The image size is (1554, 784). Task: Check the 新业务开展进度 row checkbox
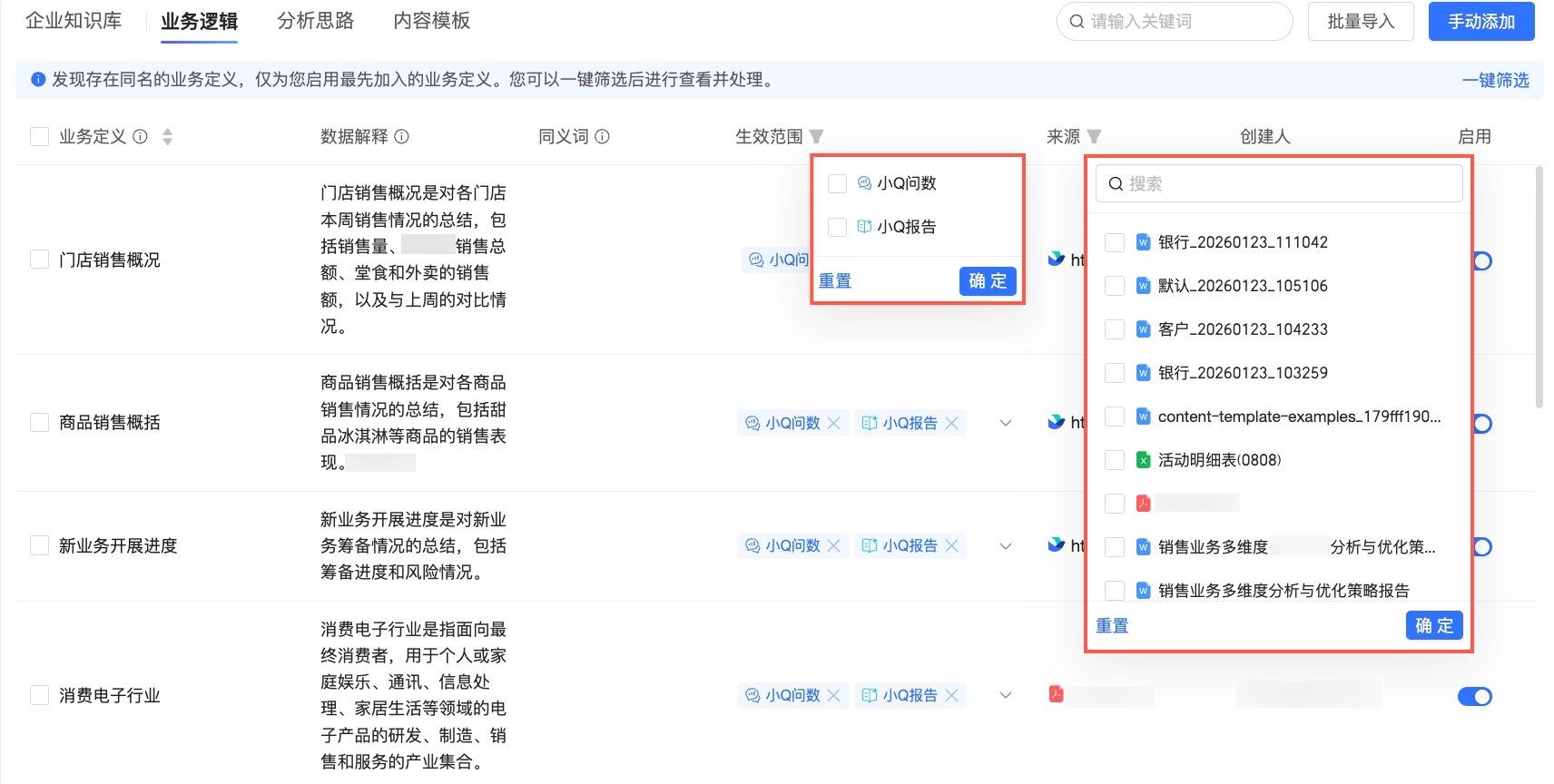[x=39, y=545]
